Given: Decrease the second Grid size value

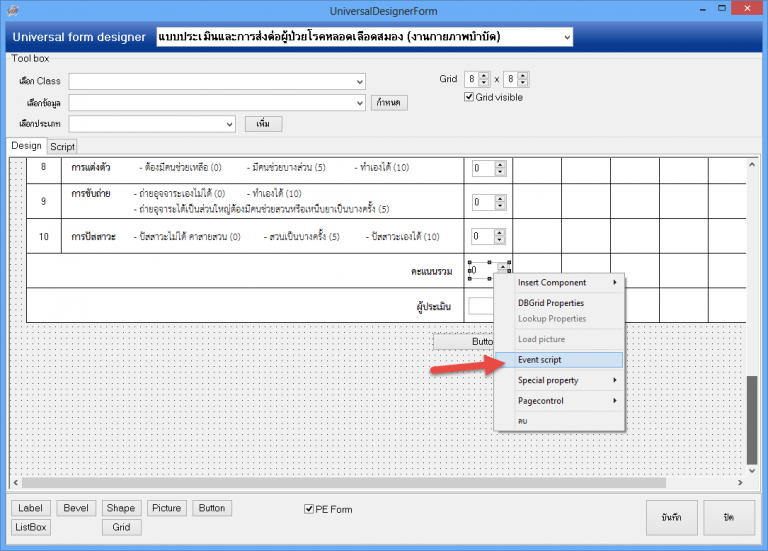Looking at the screenshot, I should coord(523,82).
